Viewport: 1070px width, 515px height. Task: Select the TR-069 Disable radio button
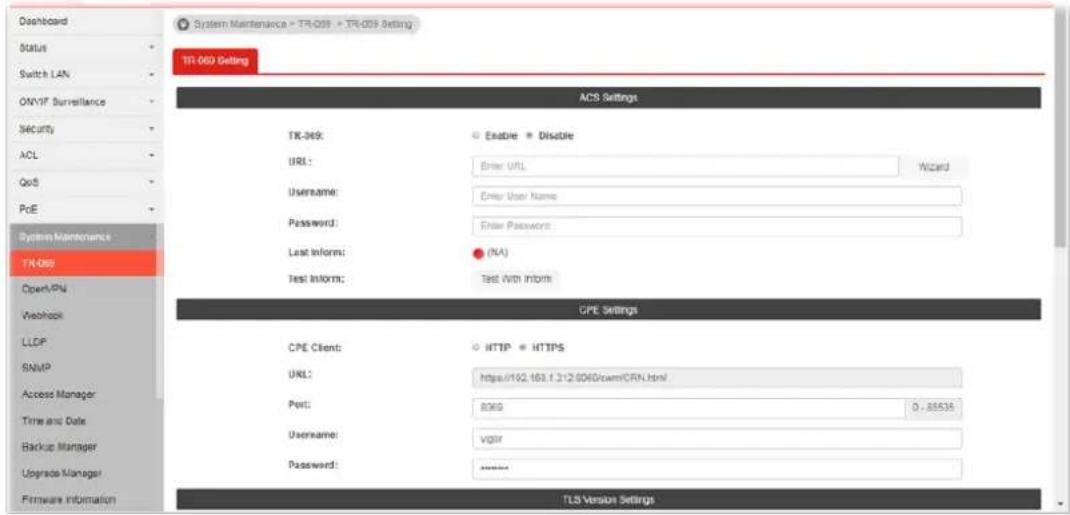(529, 136)
